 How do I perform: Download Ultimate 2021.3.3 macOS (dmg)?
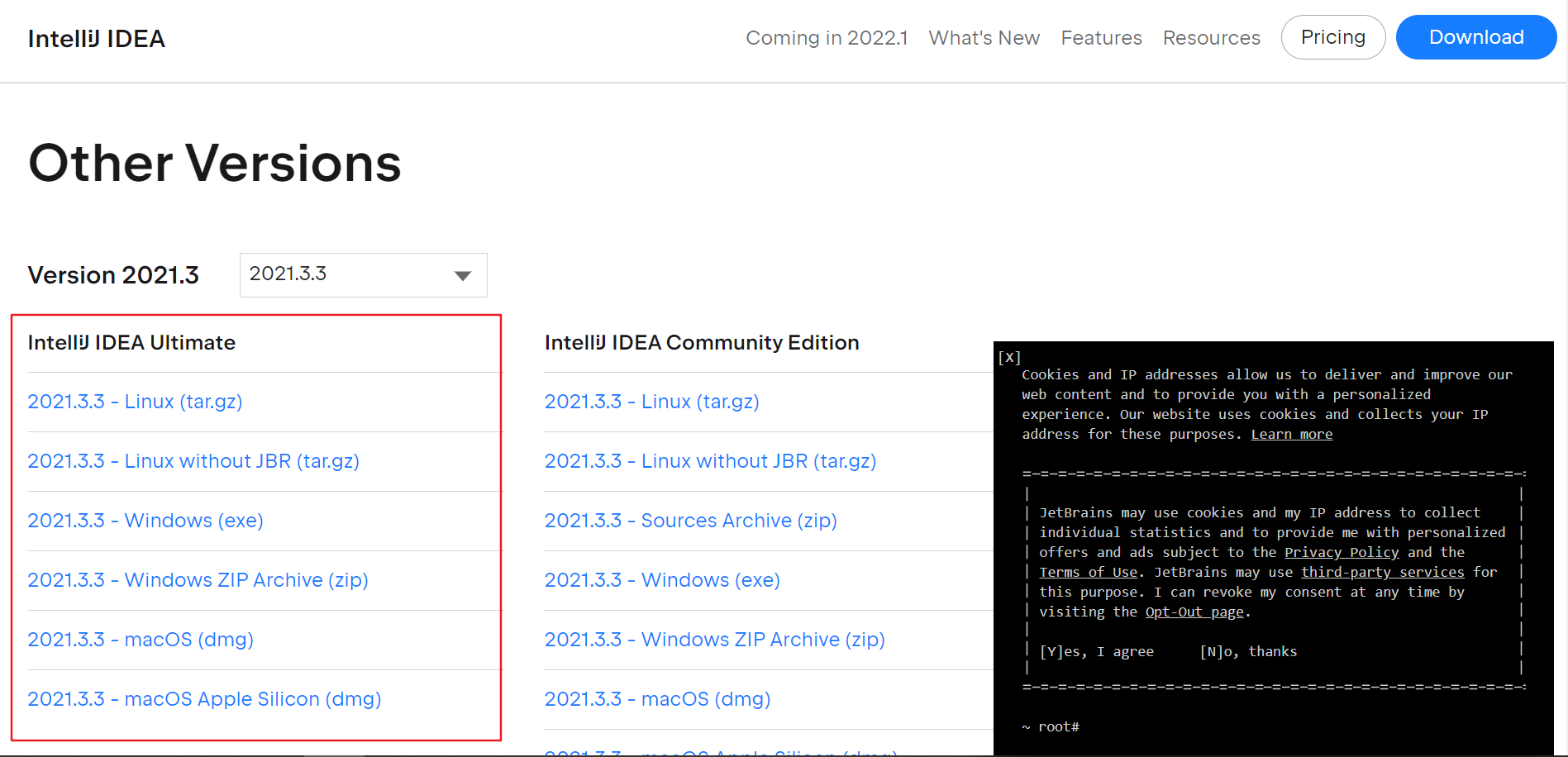tap(141, 640)
